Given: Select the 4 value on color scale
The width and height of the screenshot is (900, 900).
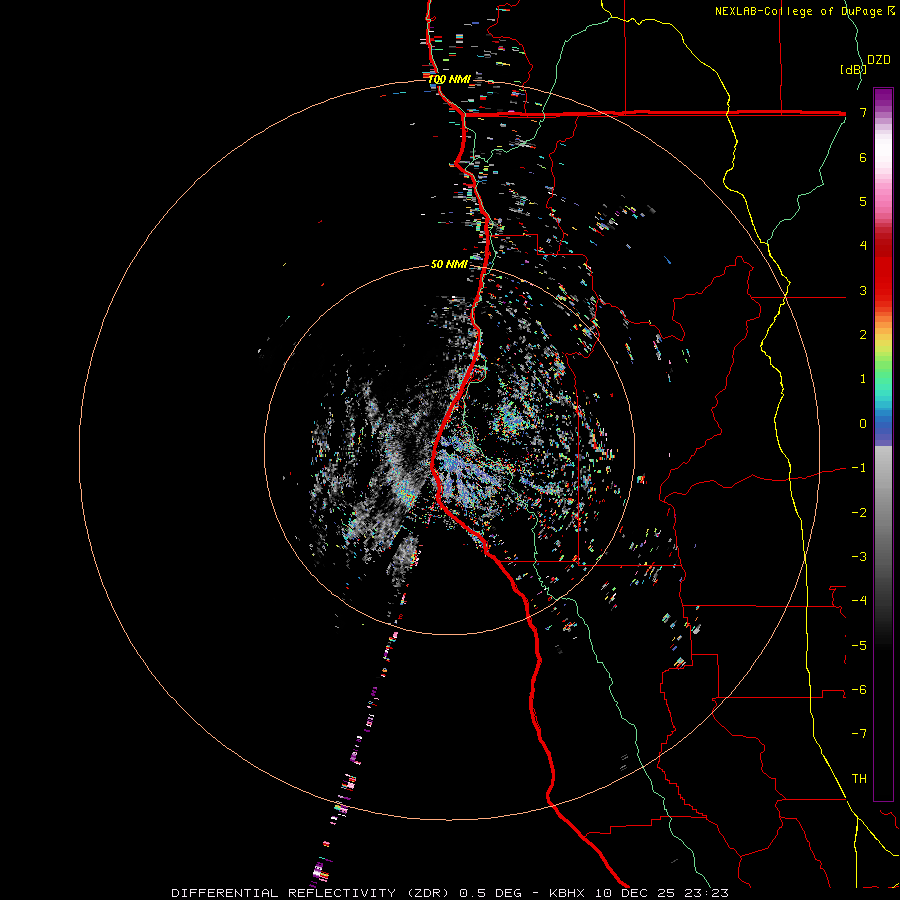Looking at the screenshot, I should coord(863,246).
